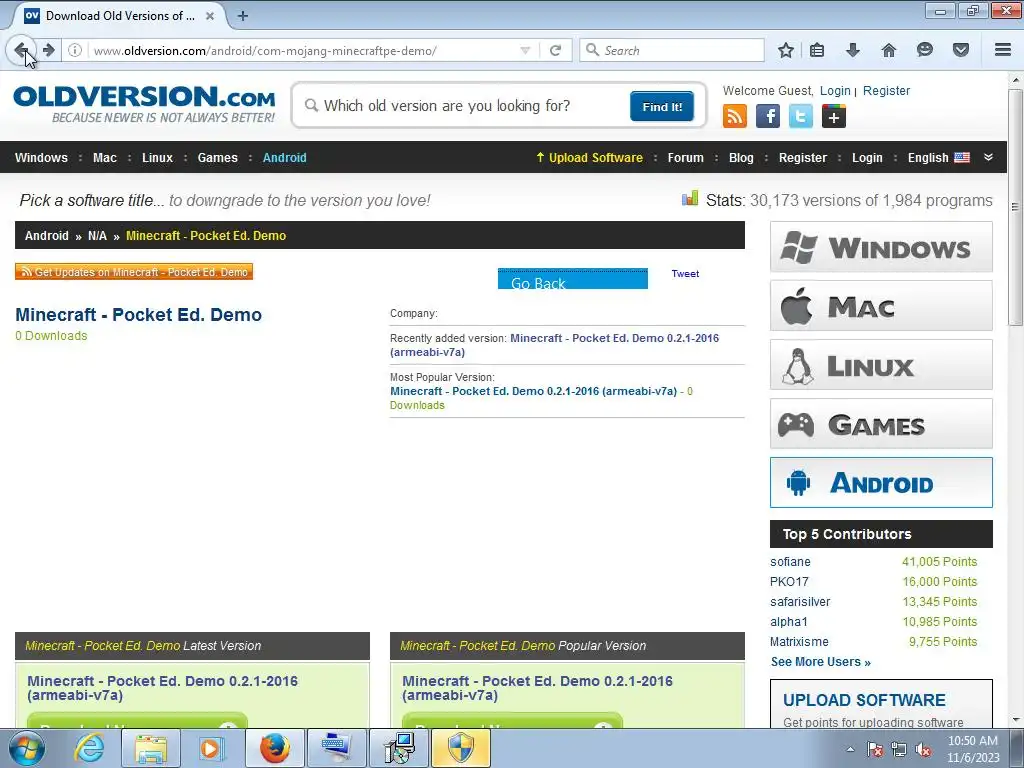Open Windows Explorer folder in taskbar
Viewport: 1024px width, 768px height.
click(150, 748)
